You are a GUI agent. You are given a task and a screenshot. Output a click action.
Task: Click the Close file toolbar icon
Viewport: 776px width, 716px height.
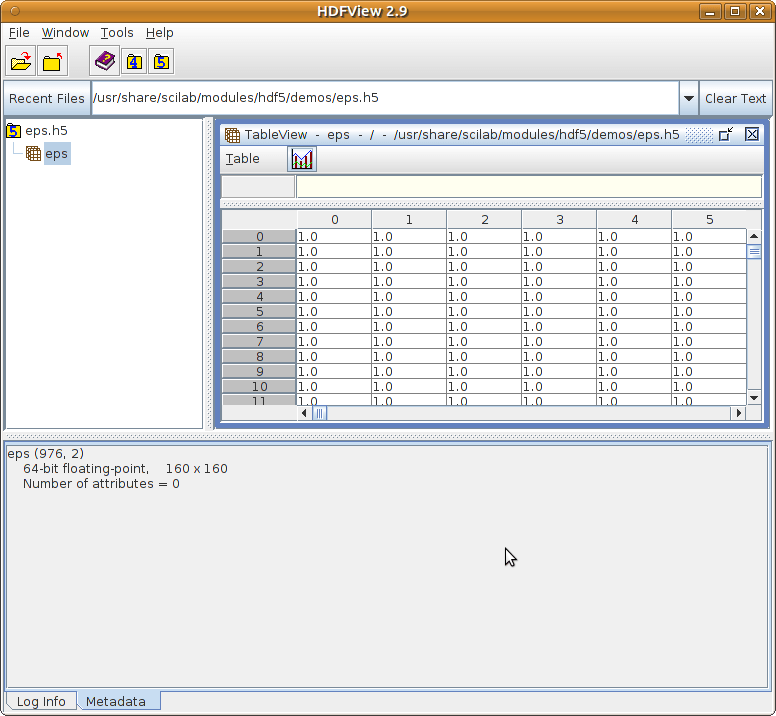[x=52, y=61]
